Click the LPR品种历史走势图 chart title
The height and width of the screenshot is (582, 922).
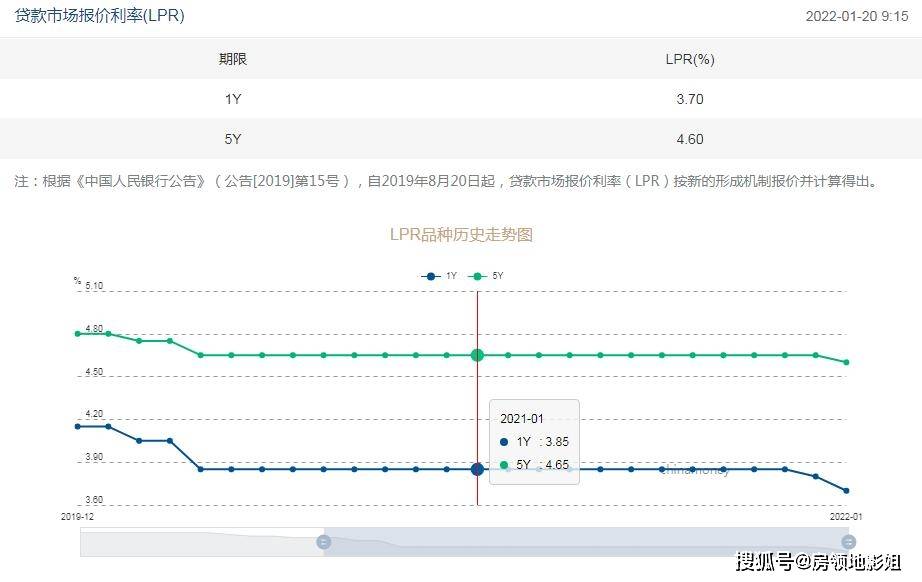point(461,234)
